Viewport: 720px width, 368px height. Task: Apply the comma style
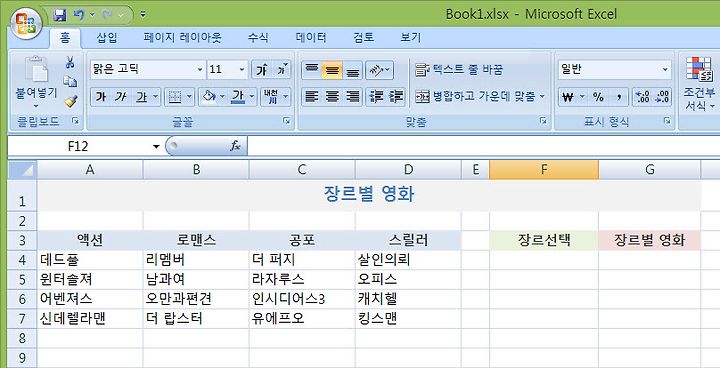(x=619, y=97)
